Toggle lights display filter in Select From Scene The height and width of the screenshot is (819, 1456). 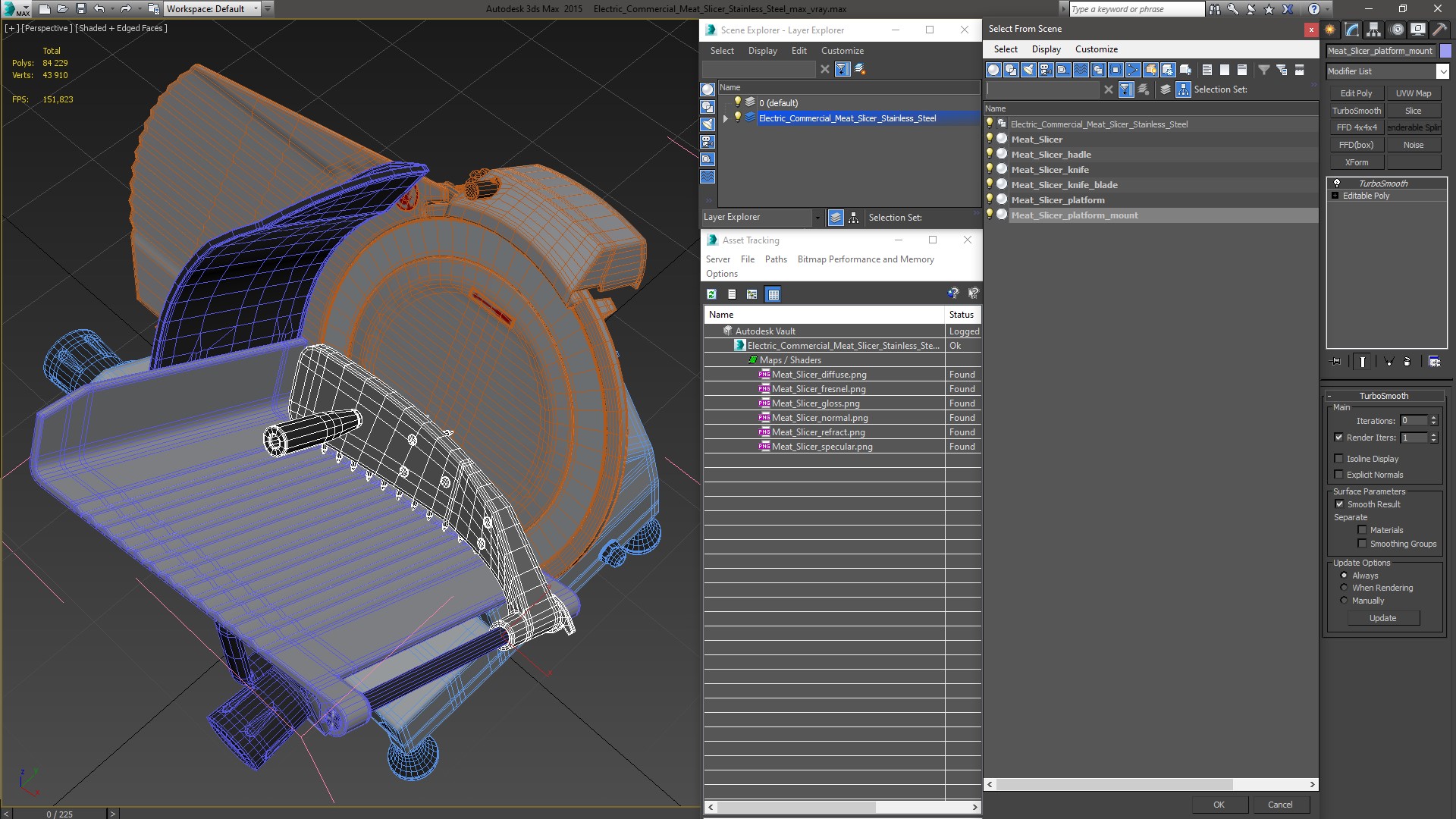(1028, 70)
